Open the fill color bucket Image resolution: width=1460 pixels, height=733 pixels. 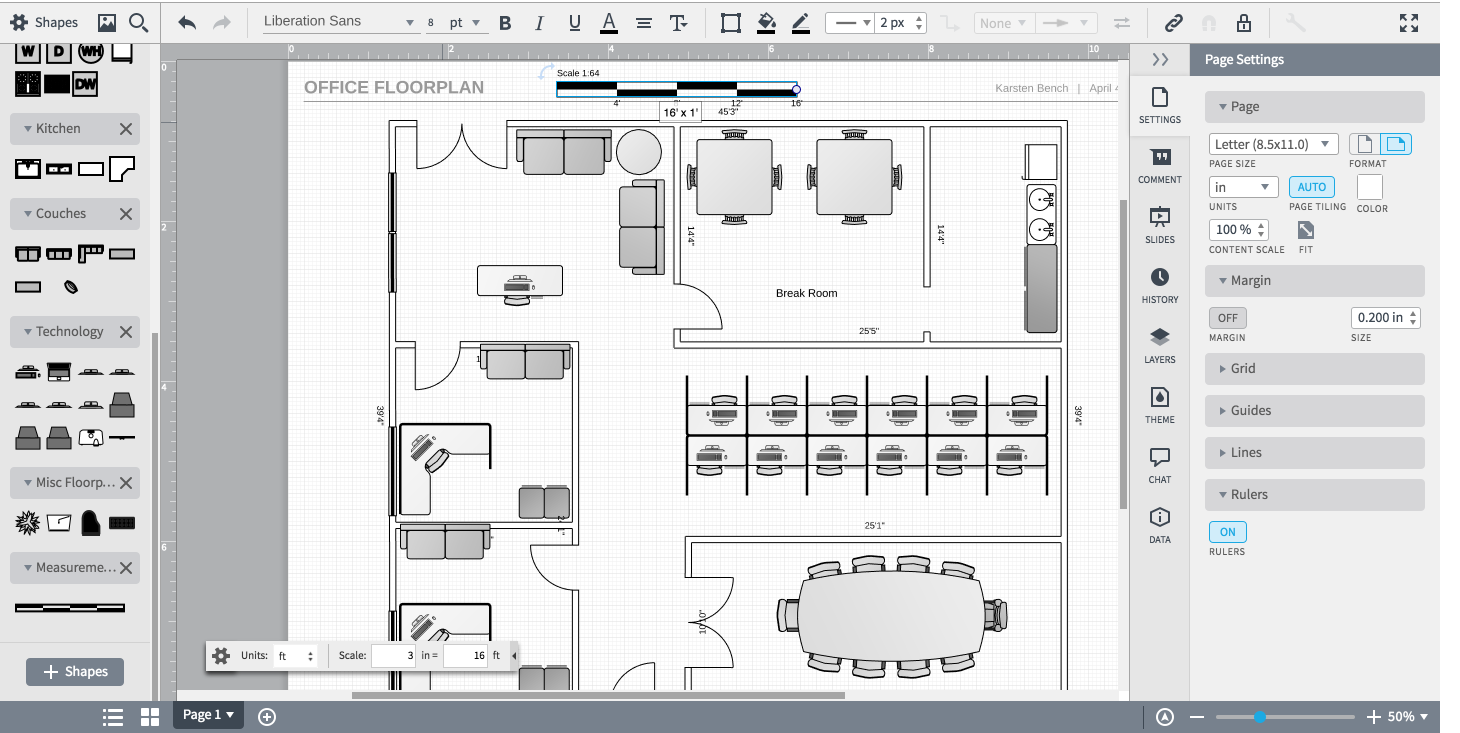[x=766, y=23]
